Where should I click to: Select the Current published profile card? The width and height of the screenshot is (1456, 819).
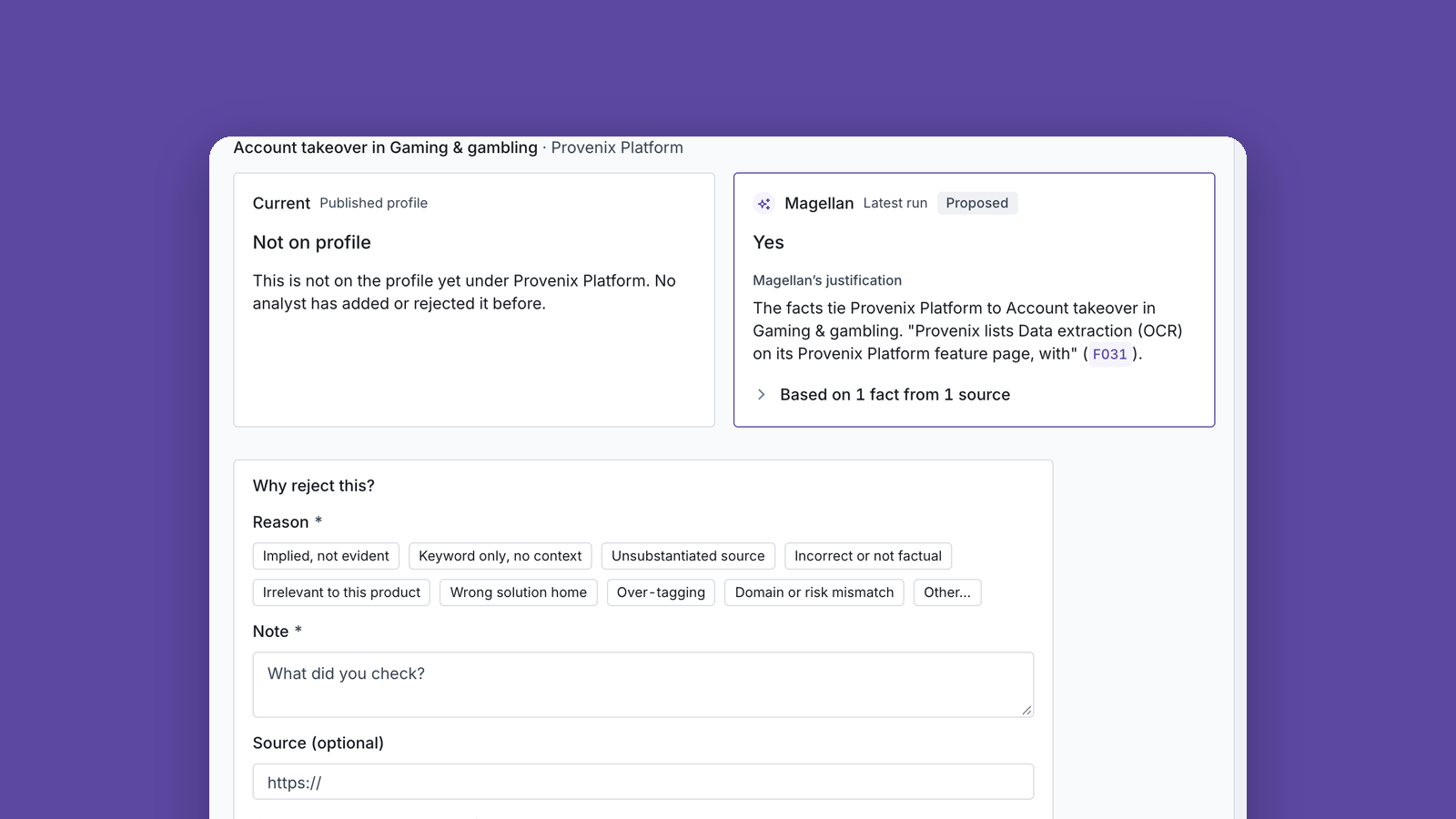click(474, 300)
